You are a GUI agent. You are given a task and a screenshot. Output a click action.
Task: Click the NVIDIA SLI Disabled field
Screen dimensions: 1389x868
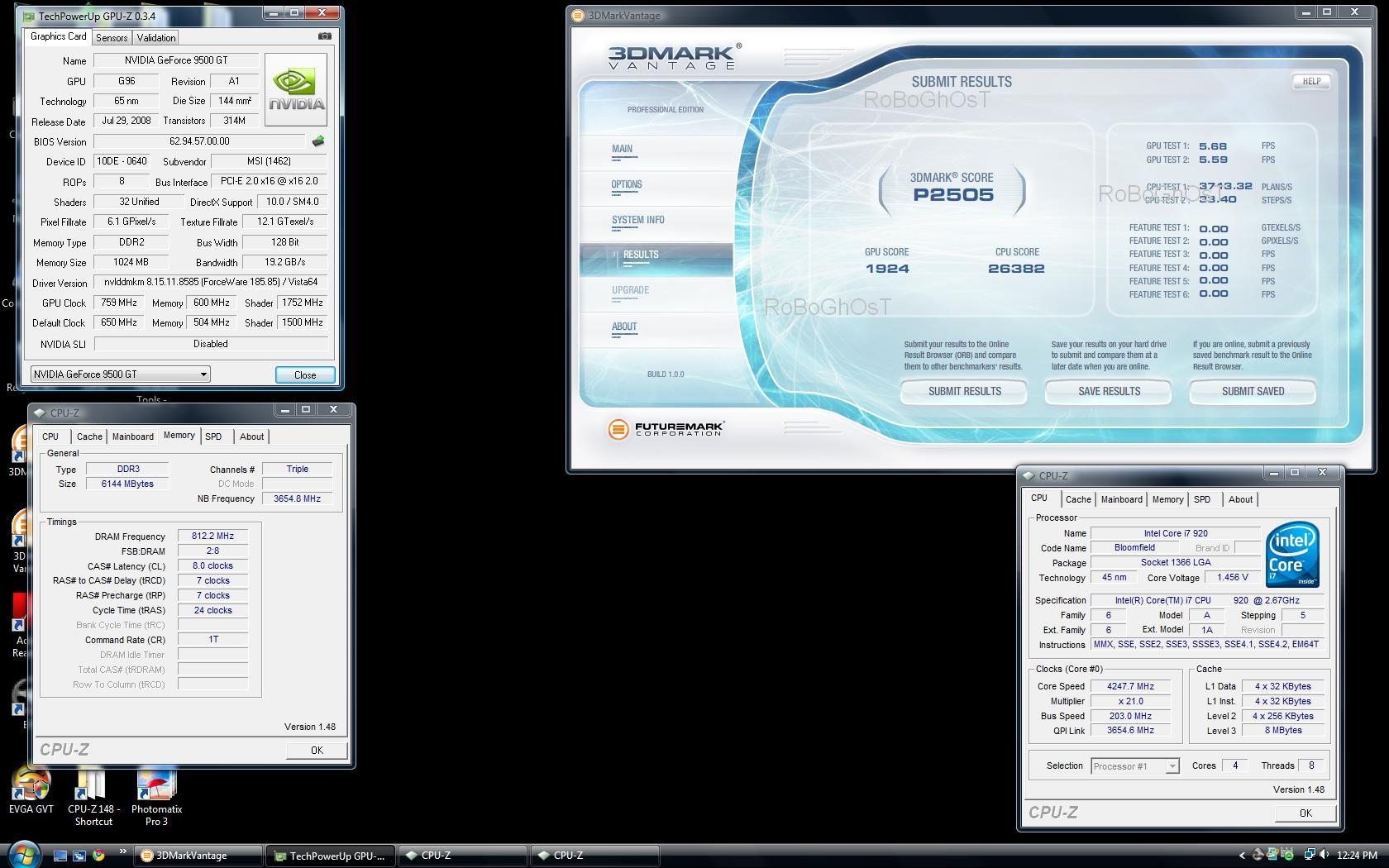coord(211,344)
